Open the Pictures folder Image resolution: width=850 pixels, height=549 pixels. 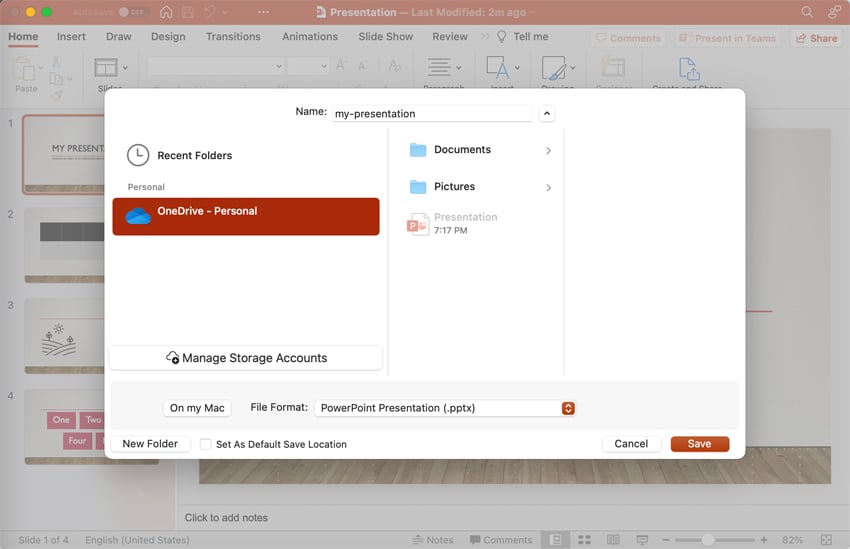coord(454,187)
